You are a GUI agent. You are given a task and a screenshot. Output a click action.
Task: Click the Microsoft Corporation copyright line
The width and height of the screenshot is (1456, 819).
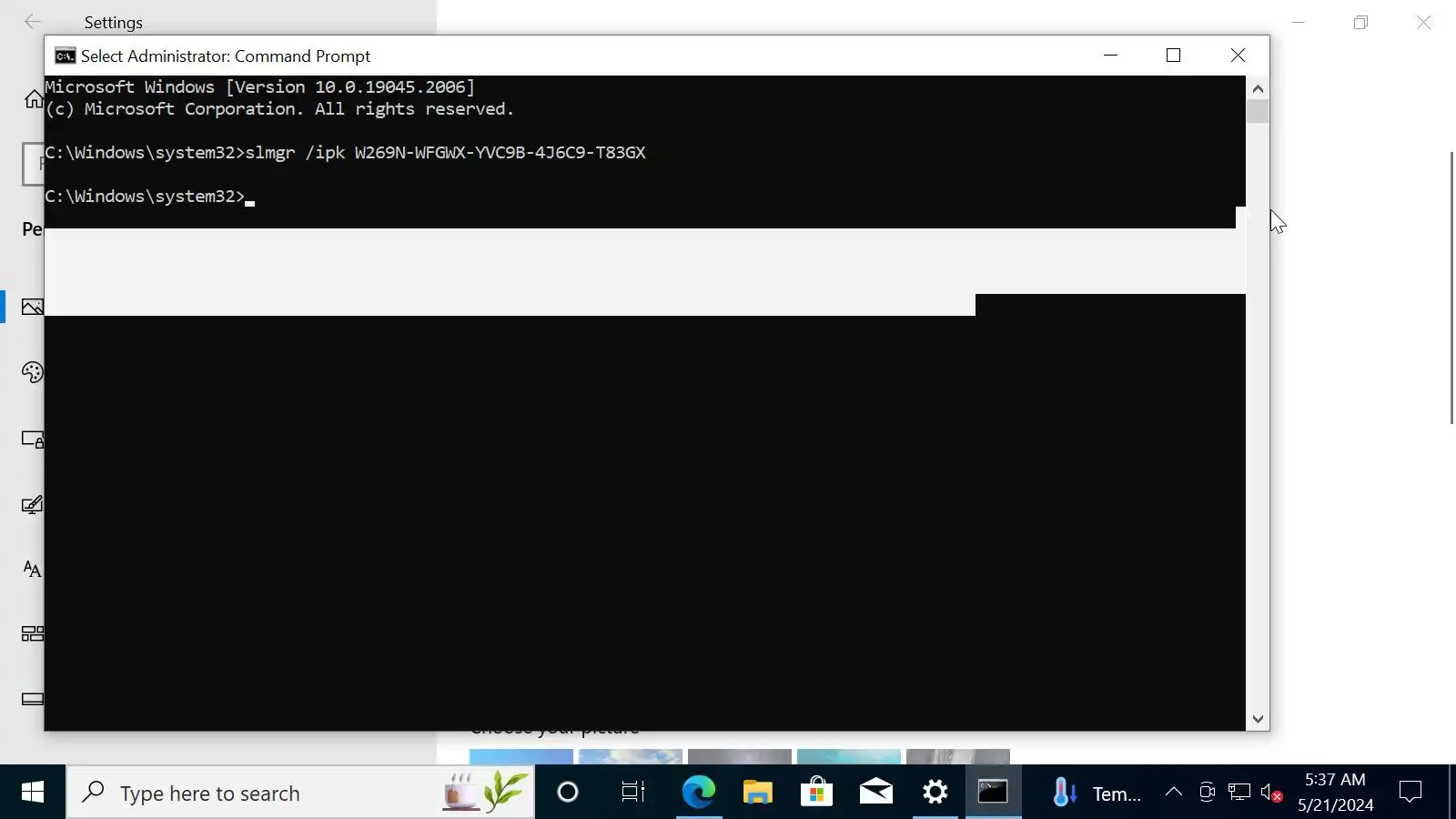[x=280, y=109]
